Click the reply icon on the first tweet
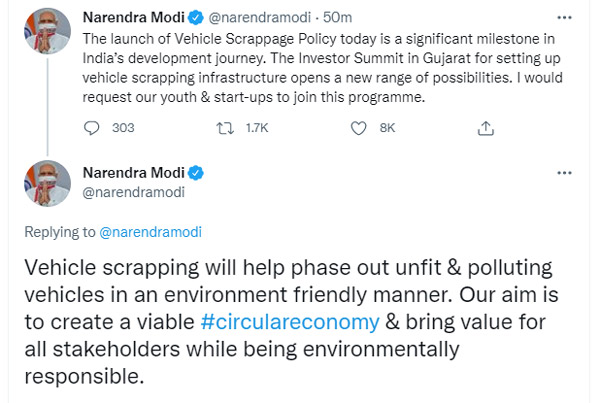The width and height of the screenshot is (600, 403). coord(92,127)
